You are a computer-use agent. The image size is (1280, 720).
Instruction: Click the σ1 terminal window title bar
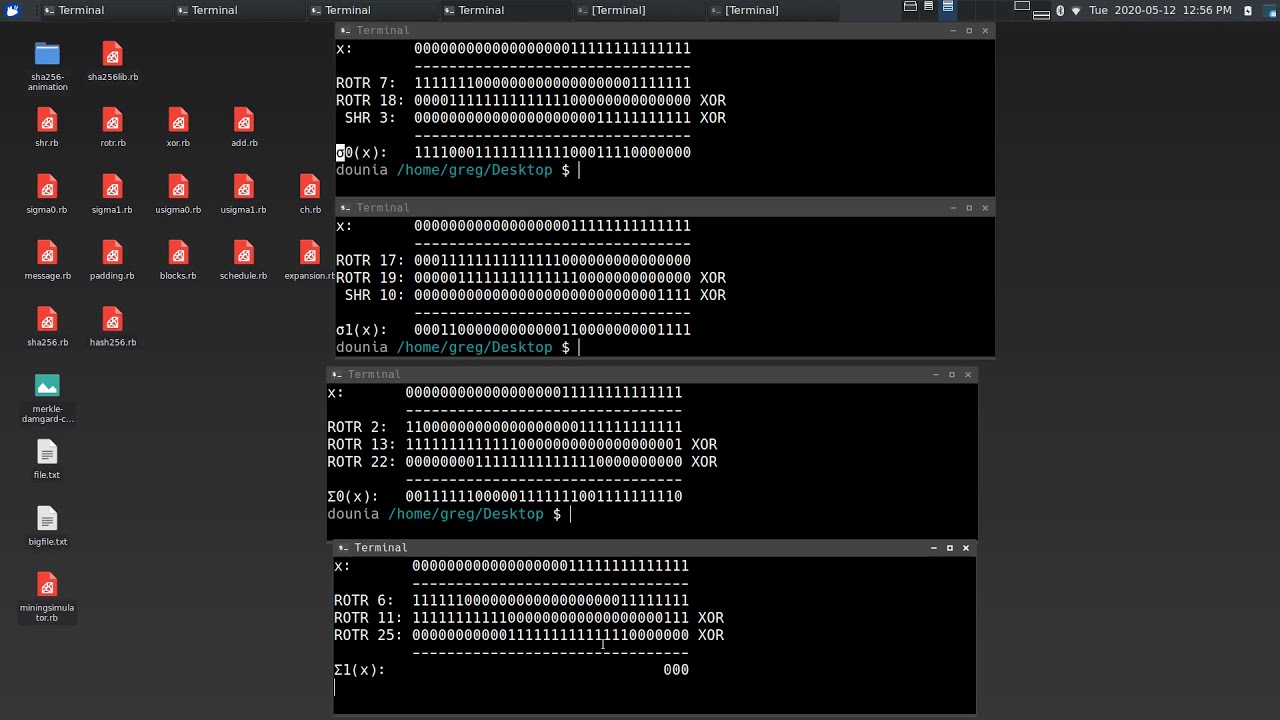click(665, 208)
